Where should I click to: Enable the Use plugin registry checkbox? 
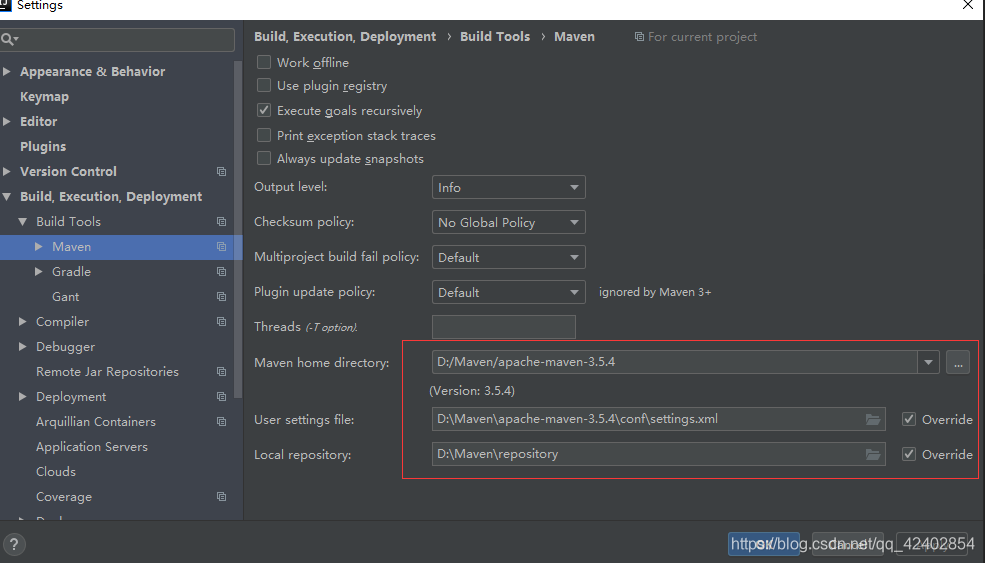(x=264, y=85)
